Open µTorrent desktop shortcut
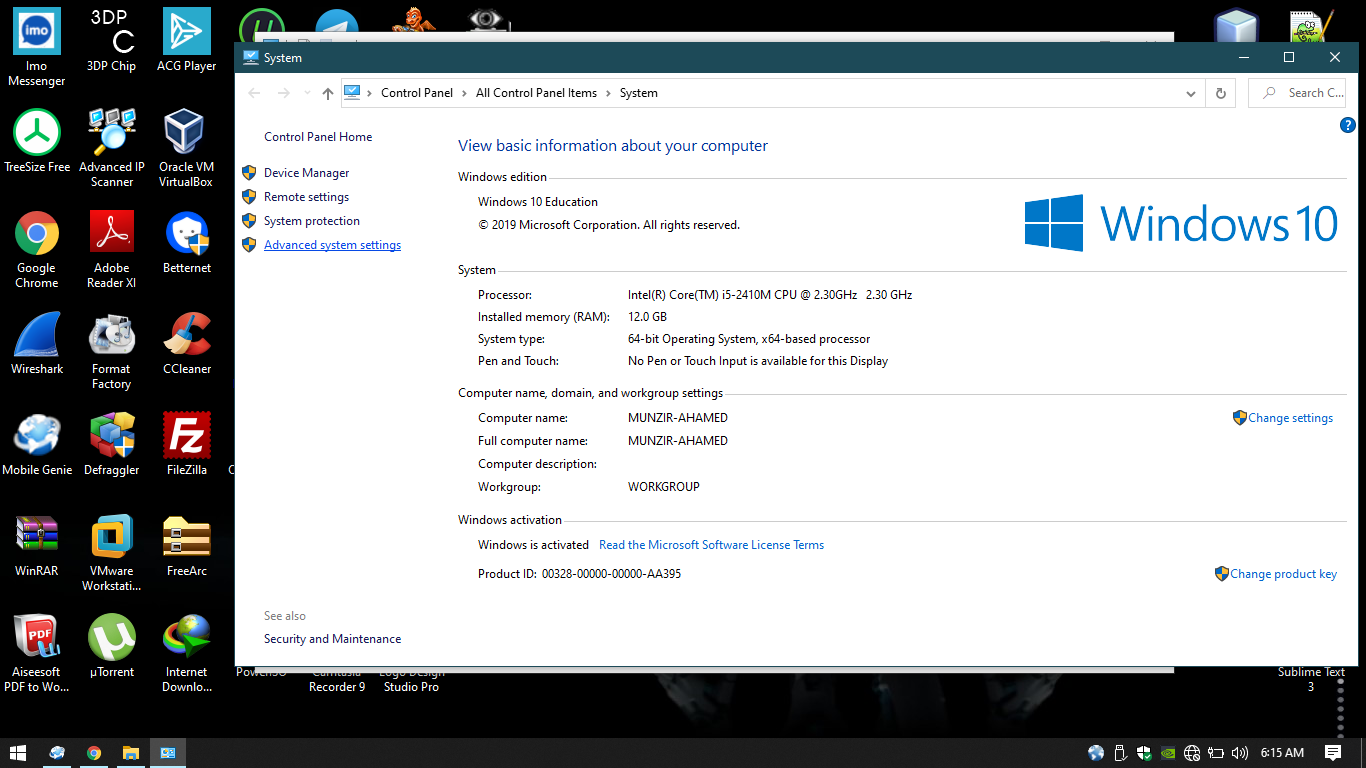The image size is (1366, 768). 111,646
